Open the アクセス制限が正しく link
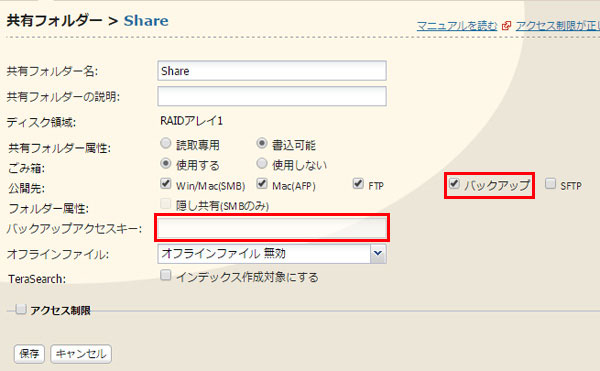The width and height of the screenshot is (600, 371). (x=558, y=26)
